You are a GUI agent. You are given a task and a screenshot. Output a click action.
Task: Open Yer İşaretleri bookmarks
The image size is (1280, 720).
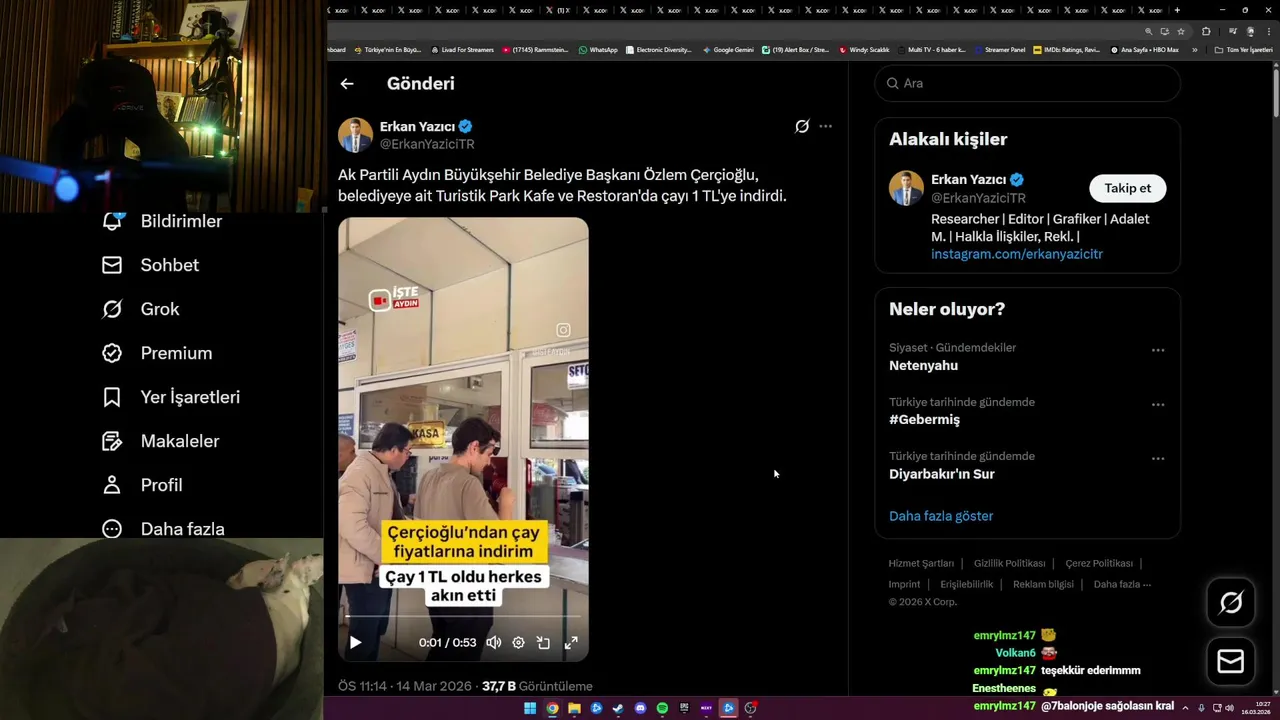[171, 397]
